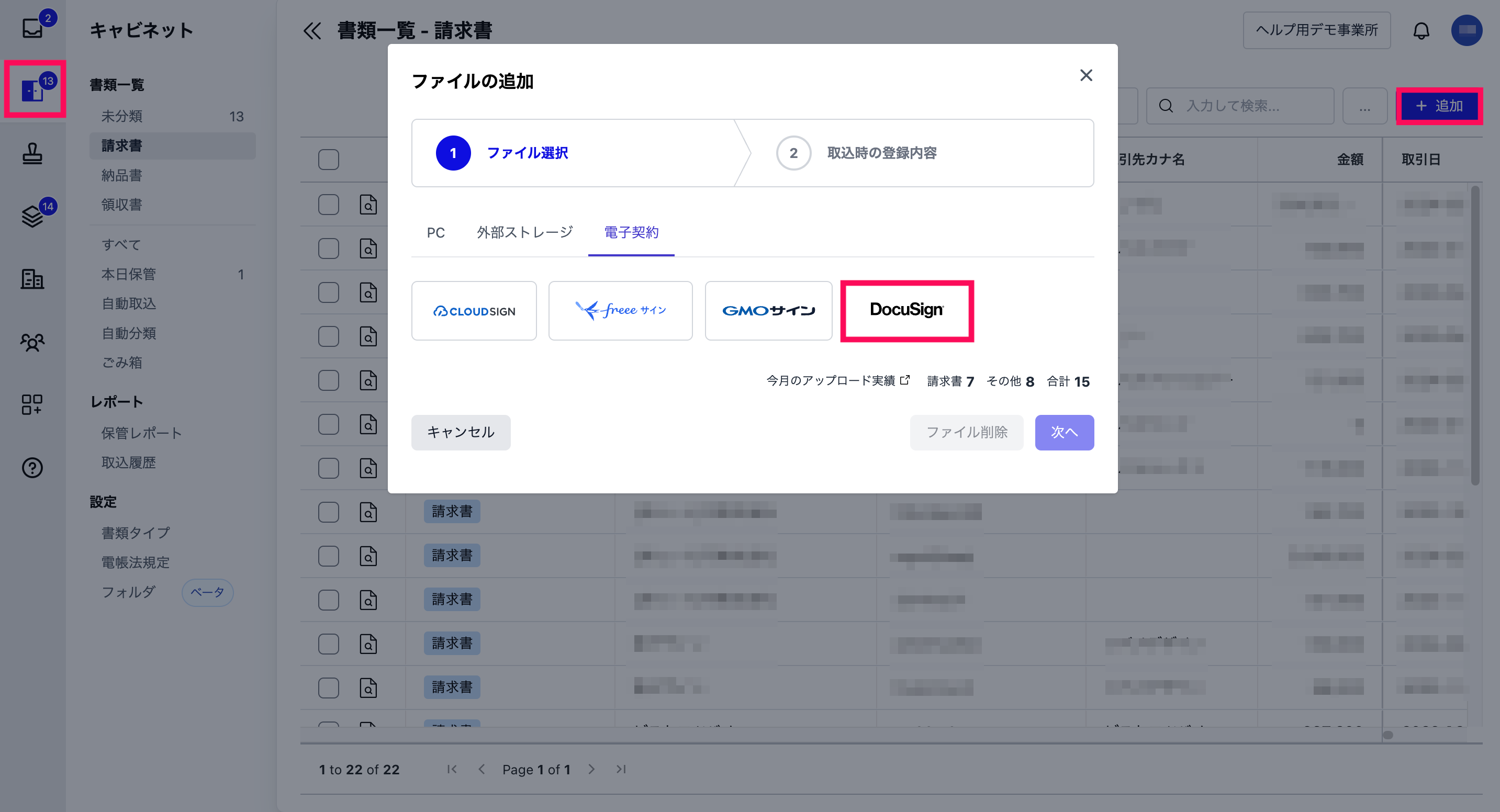This screenshot has height=812, width=1500.
Task: Open the inbox icon with badge 2
Action: coord(32,28)
